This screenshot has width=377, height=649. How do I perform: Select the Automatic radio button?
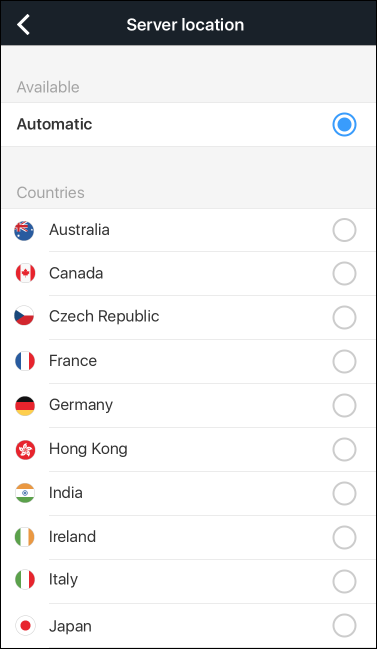pyautogui.click(x=344, y=124)
